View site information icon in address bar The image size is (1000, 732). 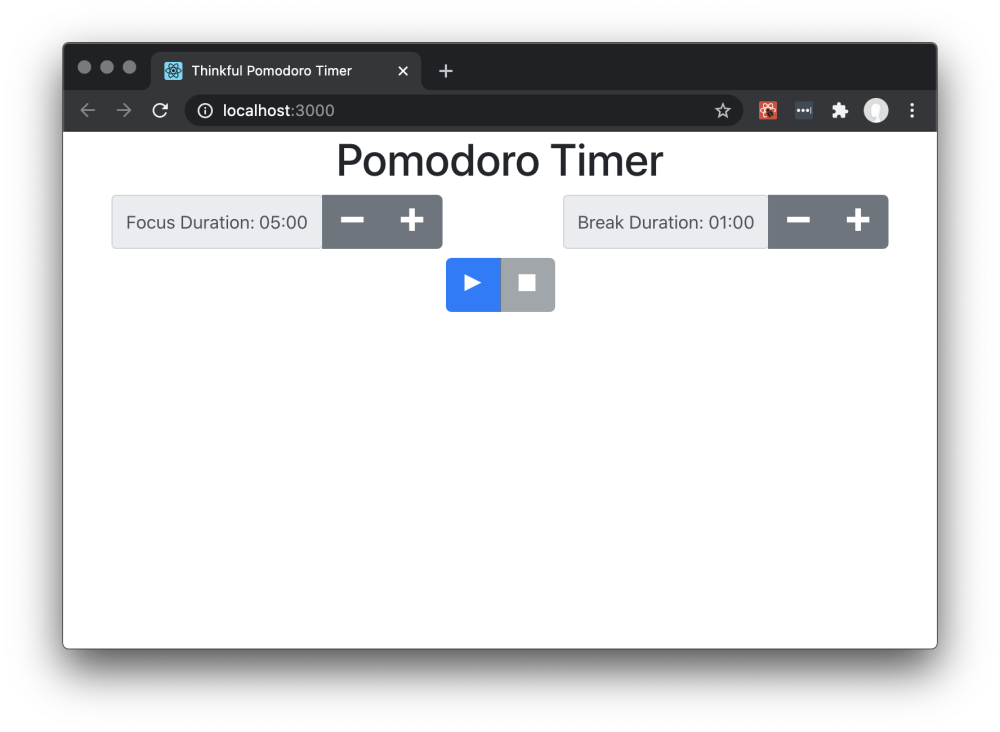click(x=205, y=110)
